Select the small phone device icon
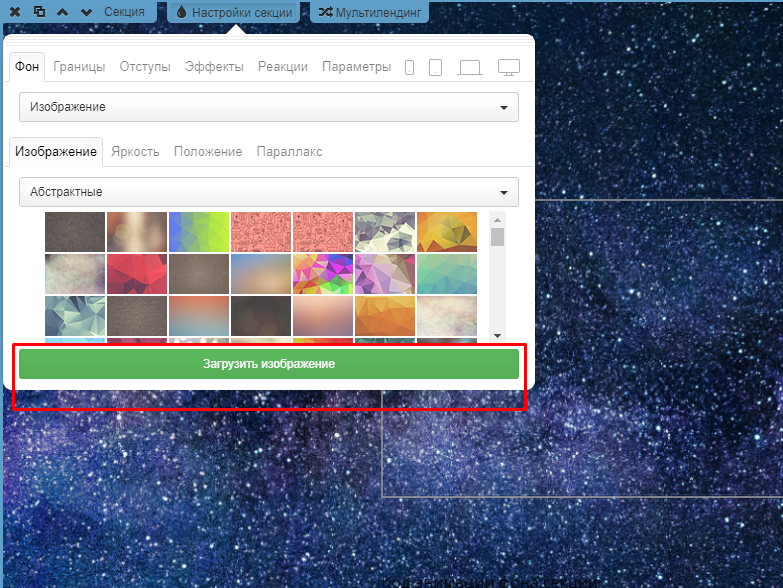The image size is (783, 588). coord(410,68)
